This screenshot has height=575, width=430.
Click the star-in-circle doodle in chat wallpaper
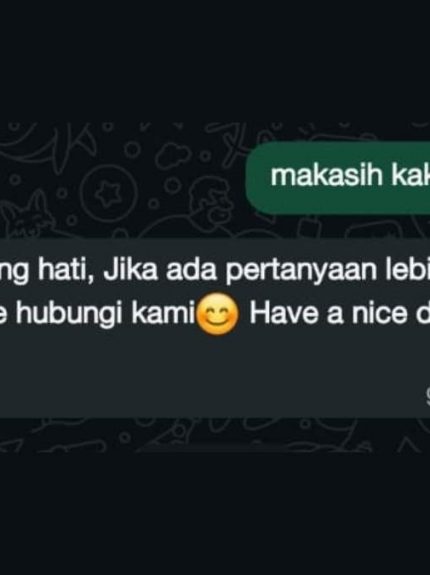109,192
